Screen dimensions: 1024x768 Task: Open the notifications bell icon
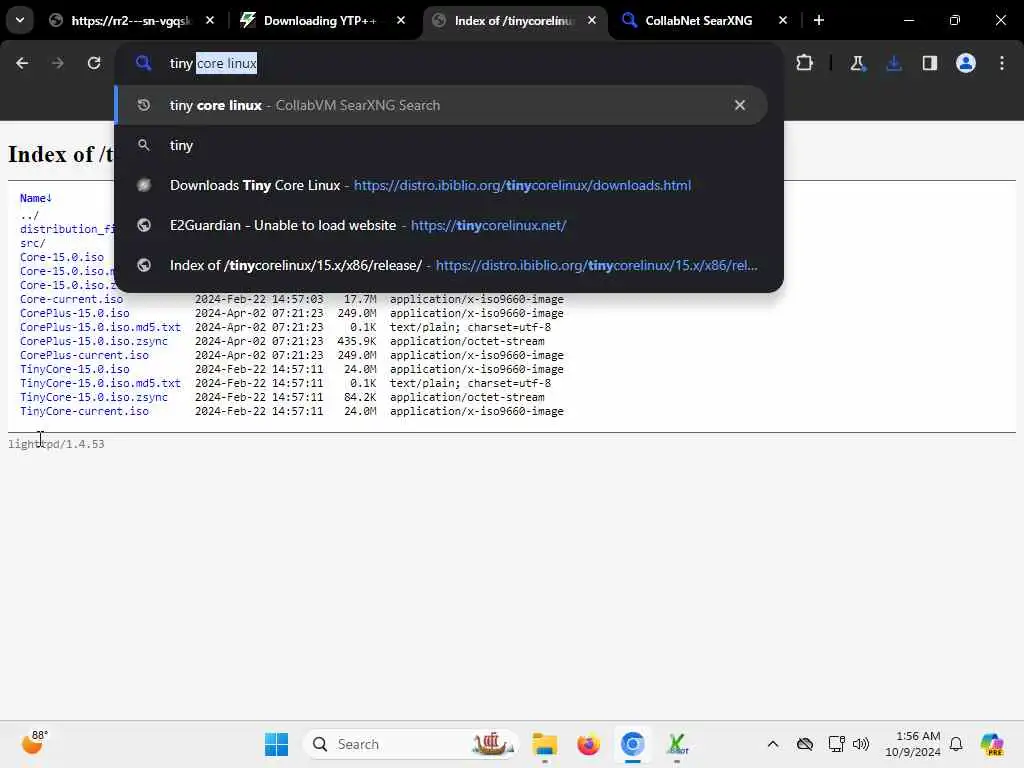956,744
